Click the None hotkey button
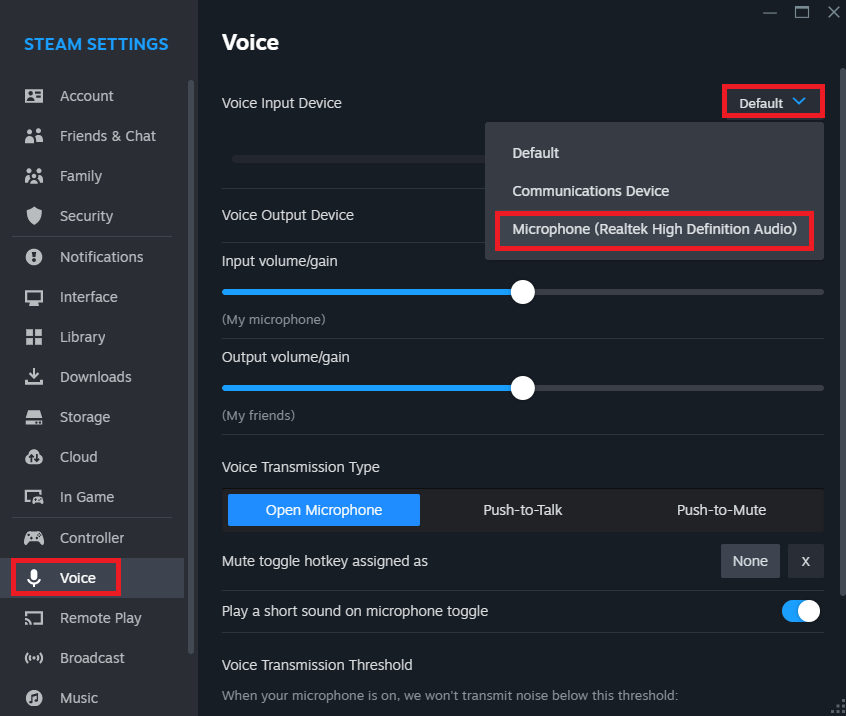The height and width of the screenshot is (716, 846). pos(750,561)
